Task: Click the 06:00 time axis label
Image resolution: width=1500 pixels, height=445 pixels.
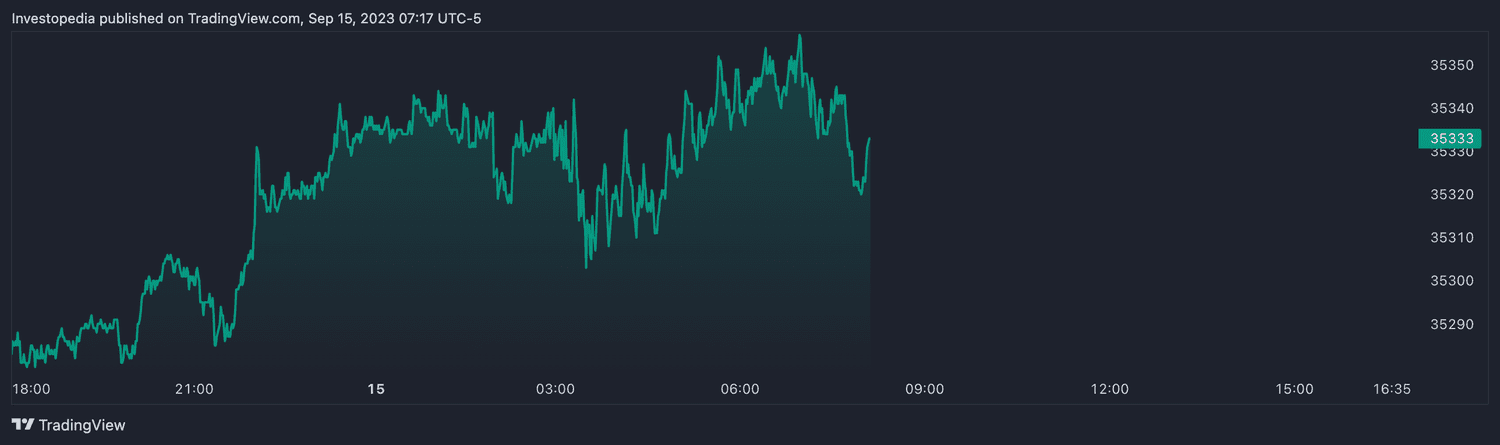Action: (x=740, y=389)
